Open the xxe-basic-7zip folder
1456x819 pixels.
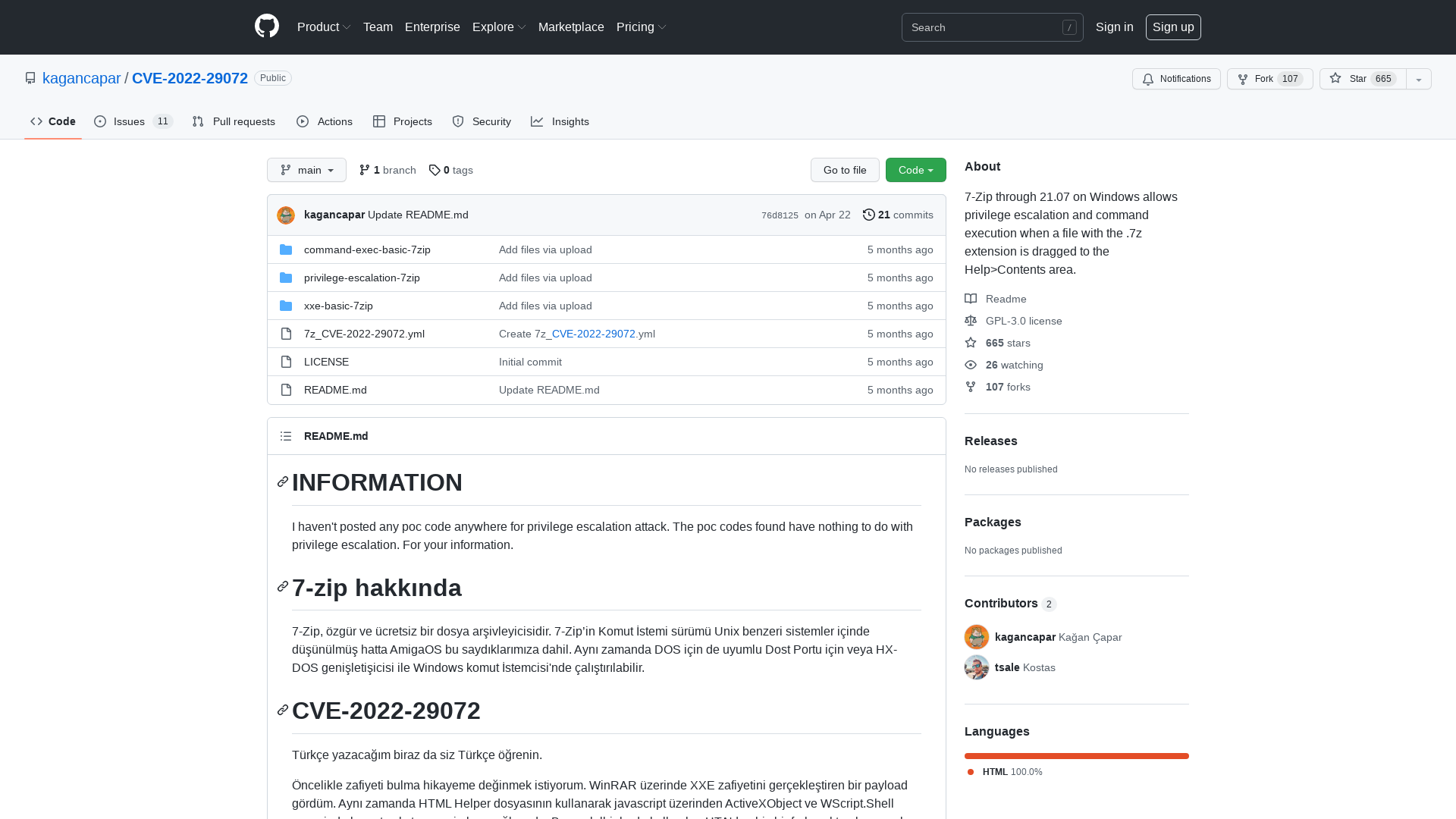[338, 306]
